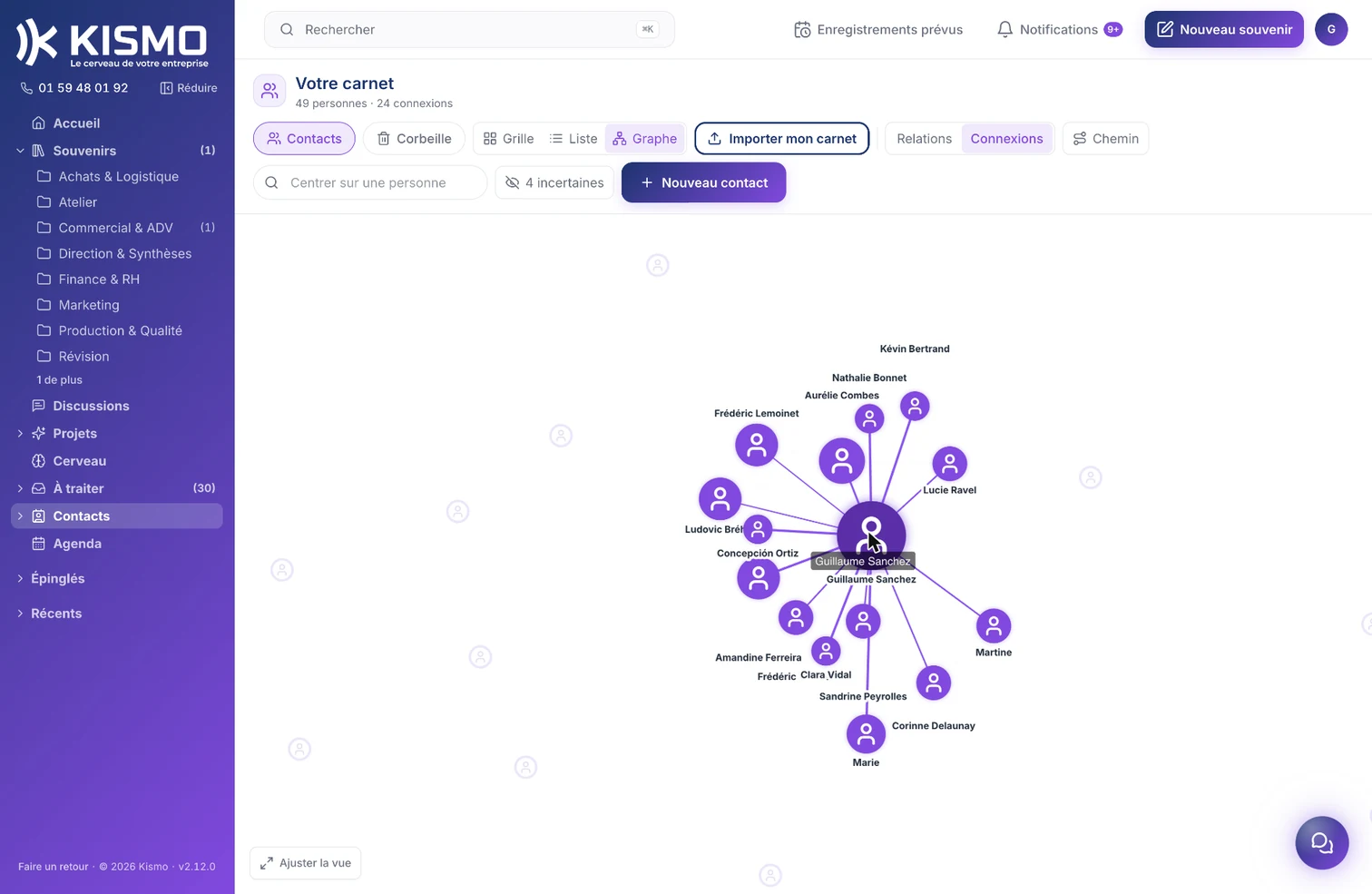This screenshot has height=894, width=1372.
Task: Select the Frédéric Lemoinet contact node
Action: pyautogui.click(x=757, y=445)
